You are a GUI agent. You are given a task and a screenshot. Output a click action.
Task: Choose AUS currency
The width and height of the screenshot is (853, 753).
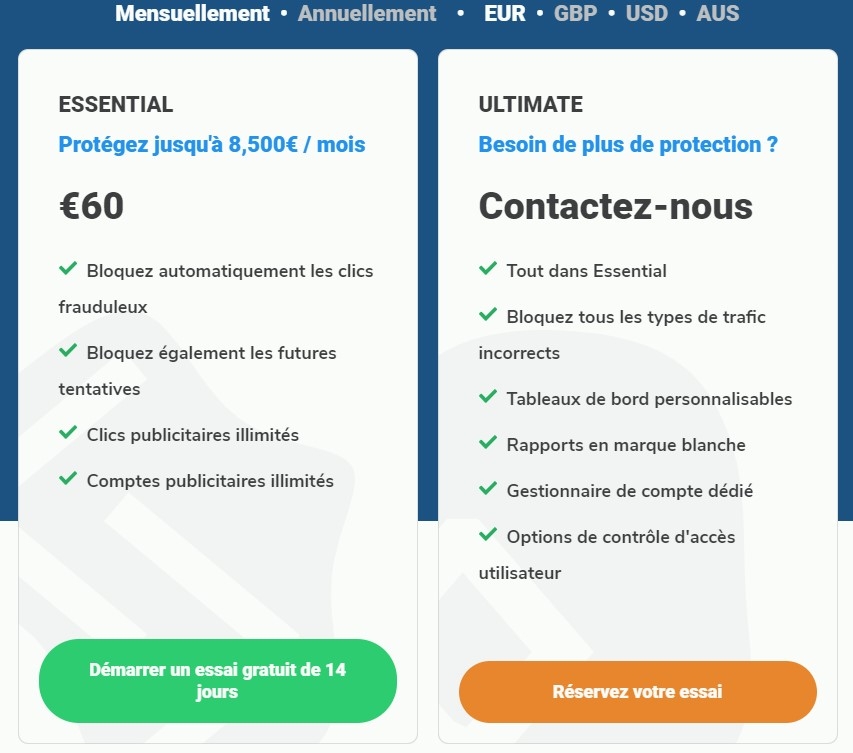718,14
